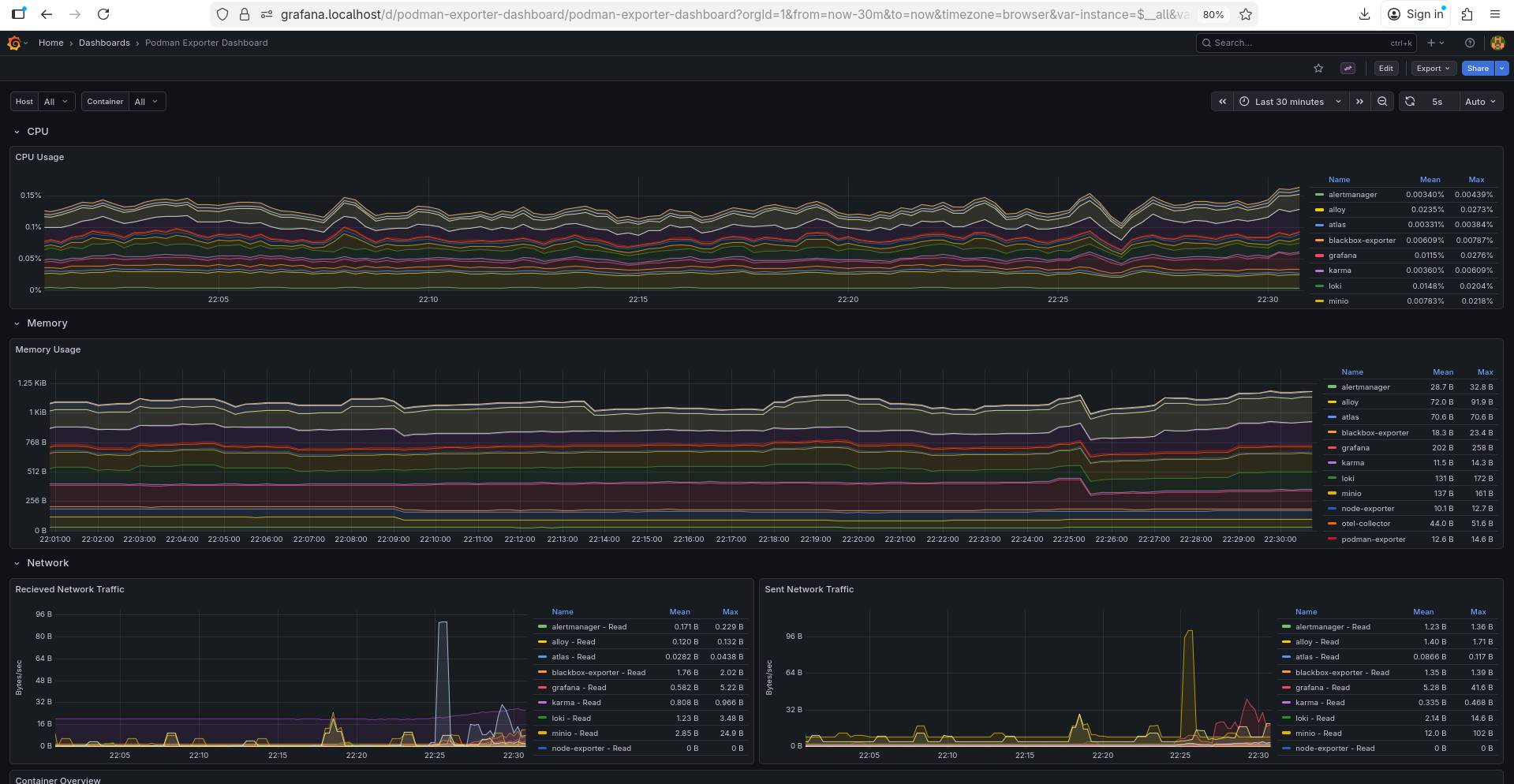Open the help question mark icon
This screenshot has width=1514, height=784.
(1470, 43)
